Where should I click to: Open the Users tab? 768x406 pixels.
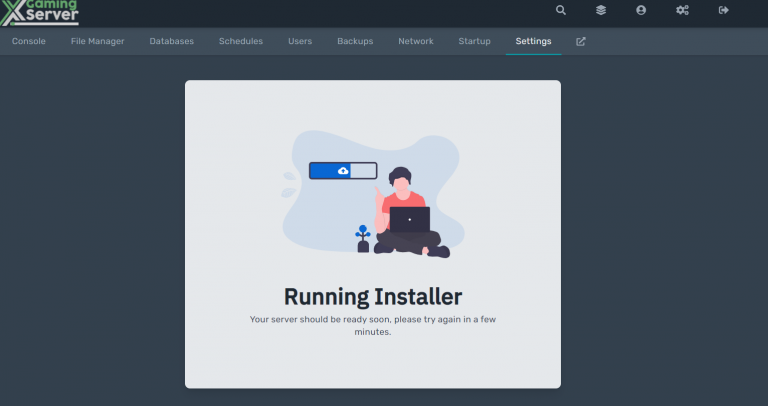click(x=300, y=42)
